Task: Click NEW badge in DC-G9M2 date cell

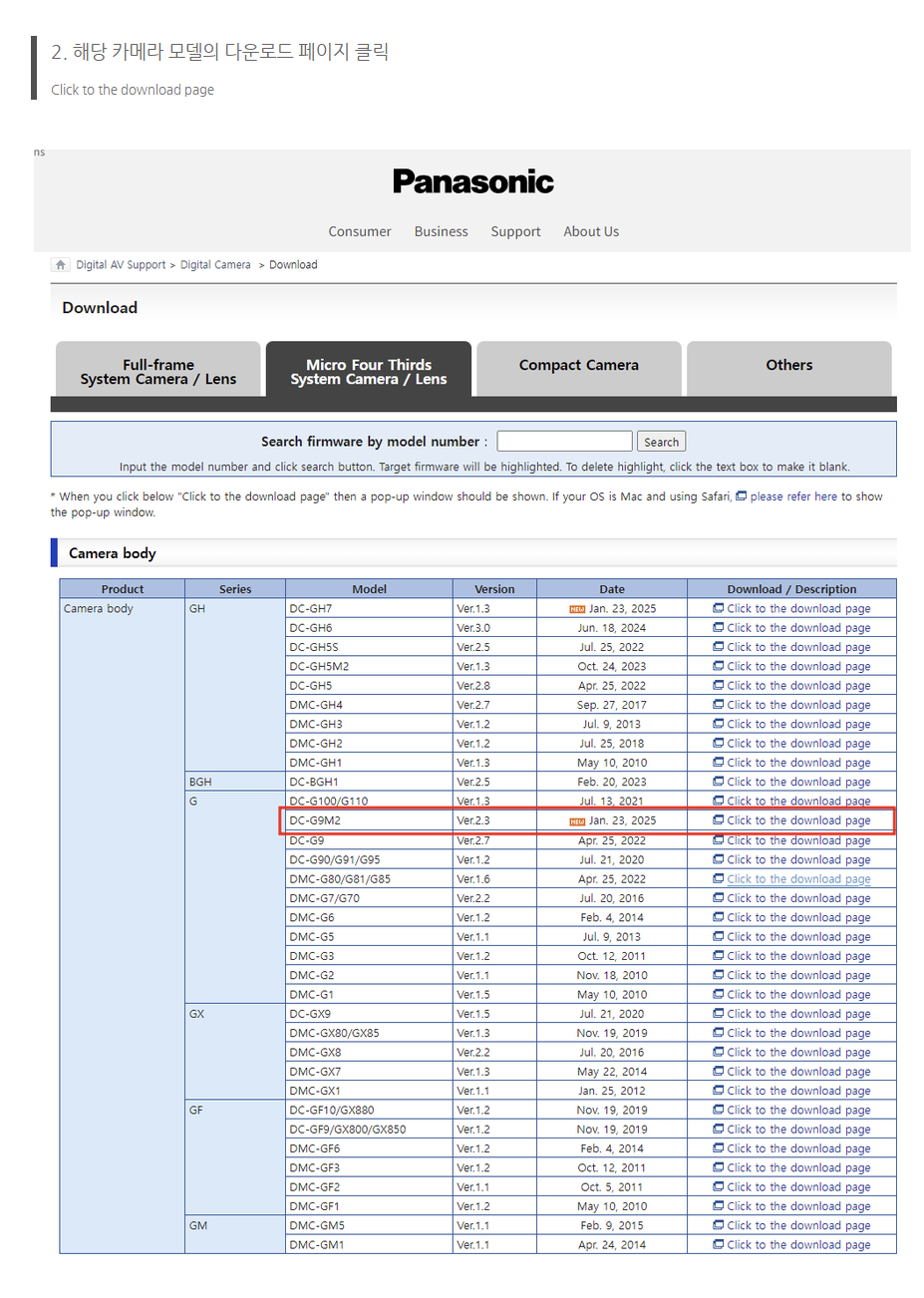Action: tap(576, 821)
